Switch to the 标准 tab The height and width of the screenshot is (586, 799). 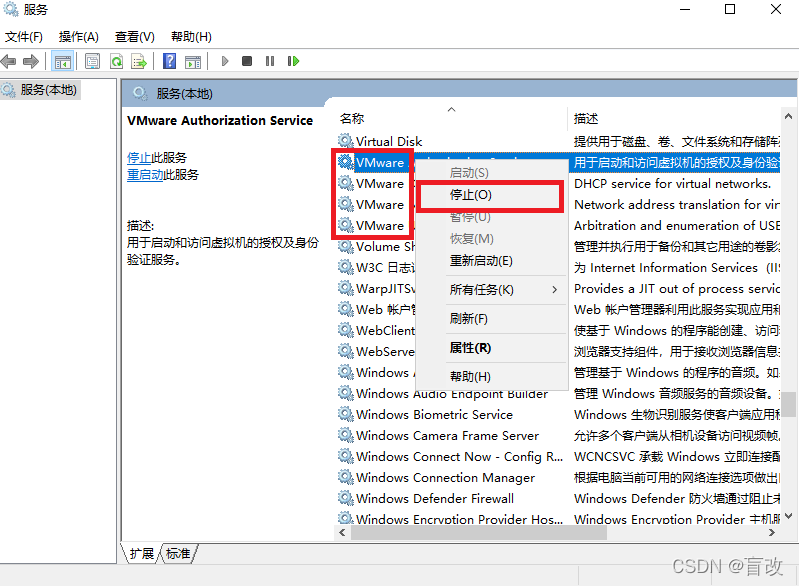[x=178, y=553]
